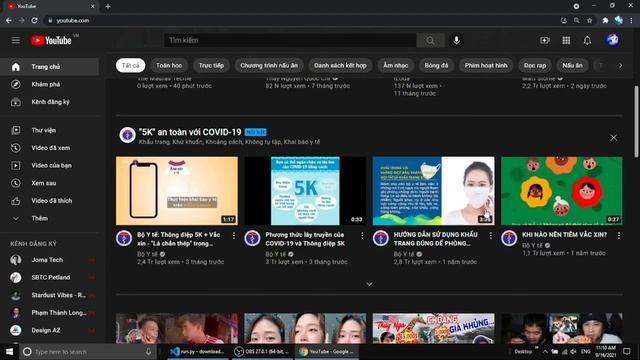Open the YouTube apps grid icon
This screenshot has height=360, width=640.
pos(566,40)
